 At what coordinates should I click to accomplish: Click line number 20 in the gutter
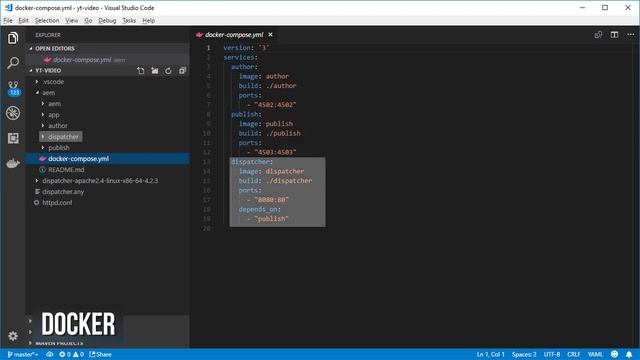click(x=207, y=228)
